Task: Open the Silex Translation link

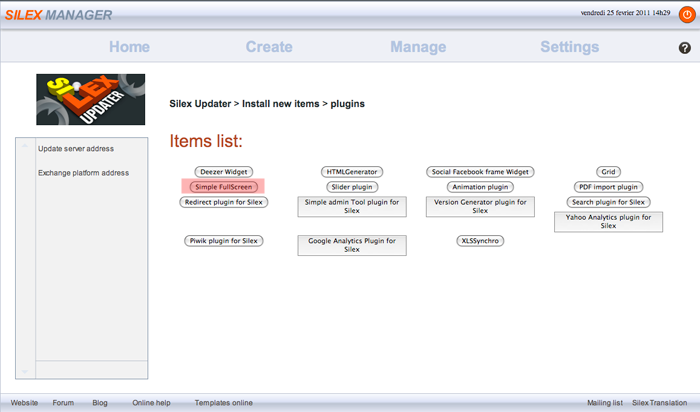Action: click(659, 403)
